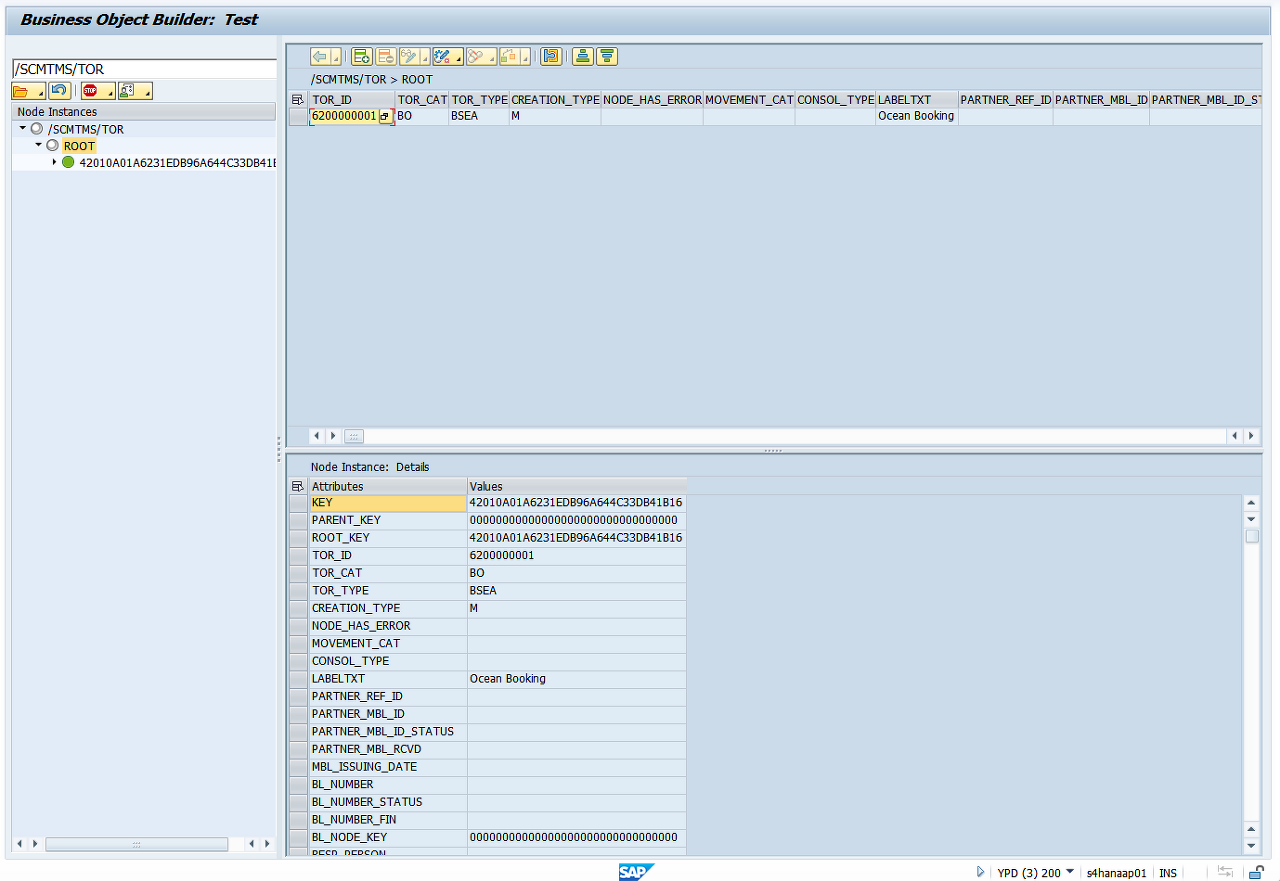Click the details table vertical scrollbar thumb
The width and height of the screenshot is (1280, 881).
pyautogui.click(x=1252, y=536)
